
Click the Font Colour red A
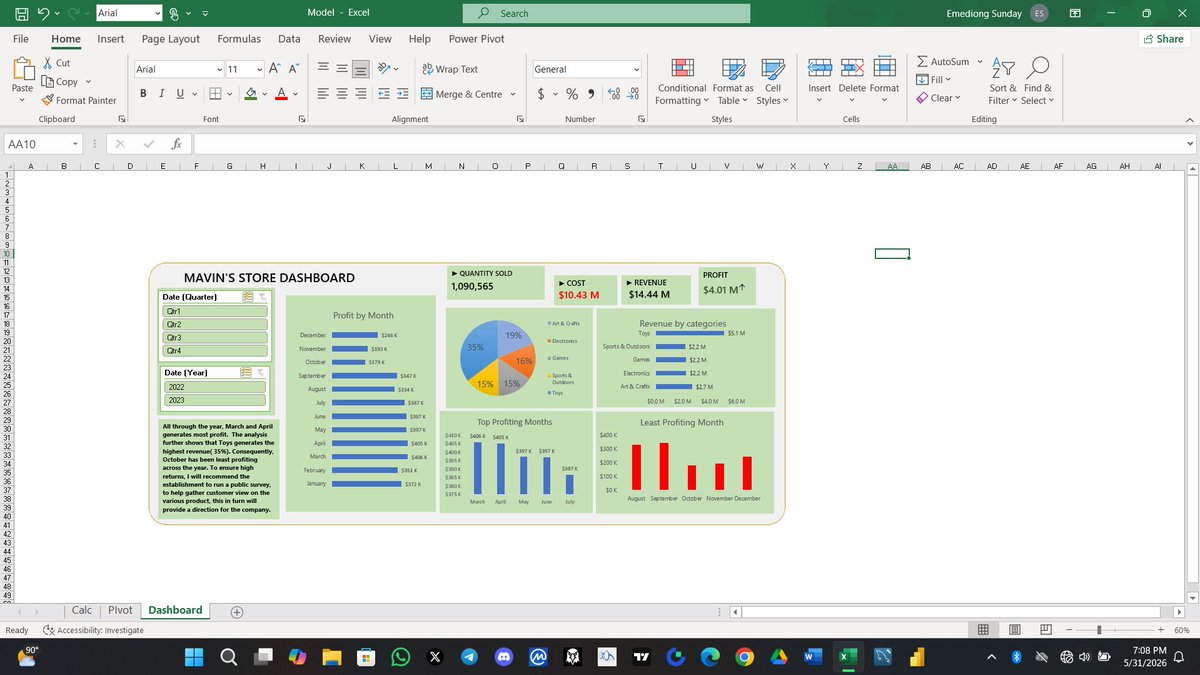pos(281,94)
